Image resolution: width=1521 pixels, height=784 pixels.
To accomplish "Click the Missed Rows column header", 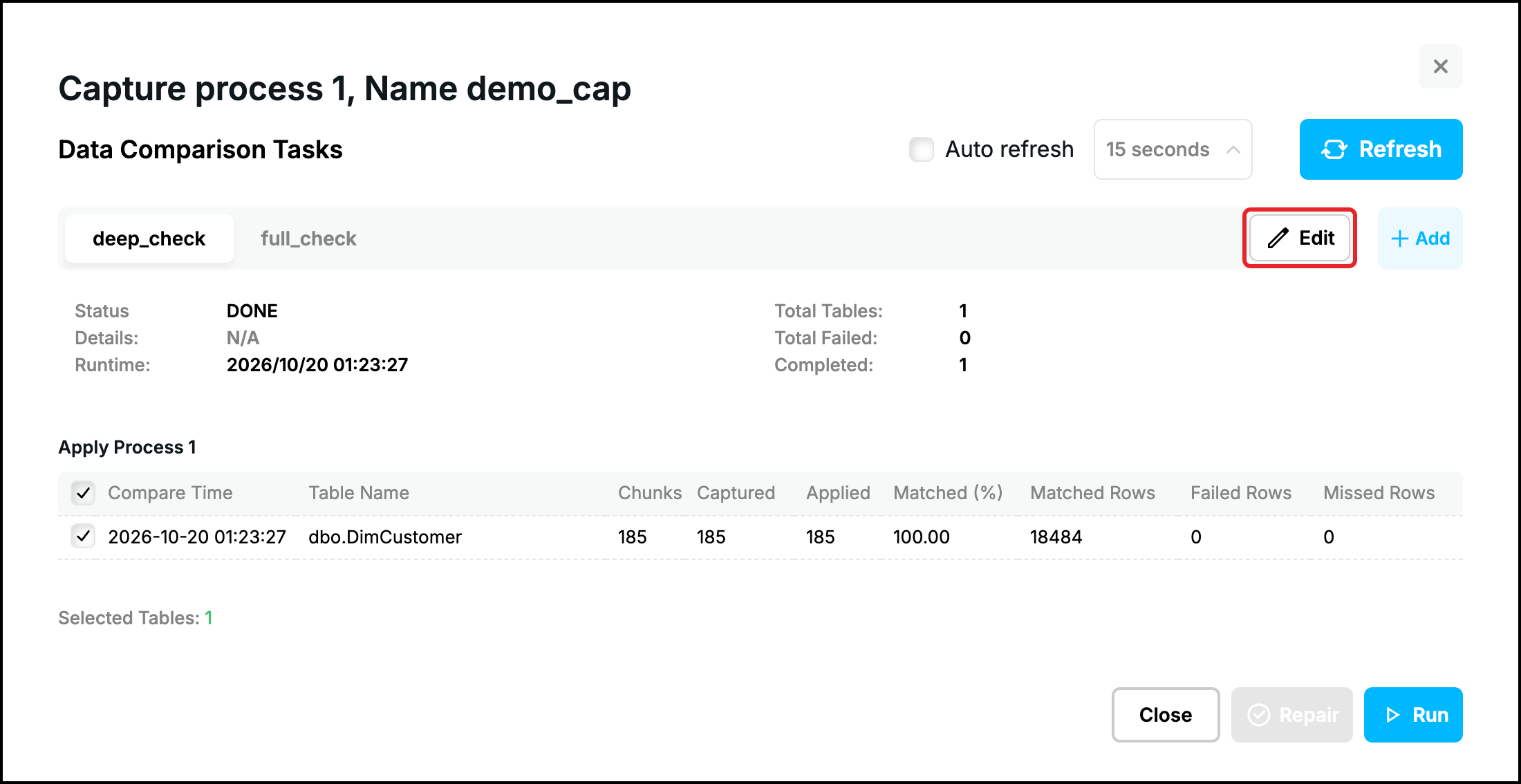I will [x=1379, y=493].
